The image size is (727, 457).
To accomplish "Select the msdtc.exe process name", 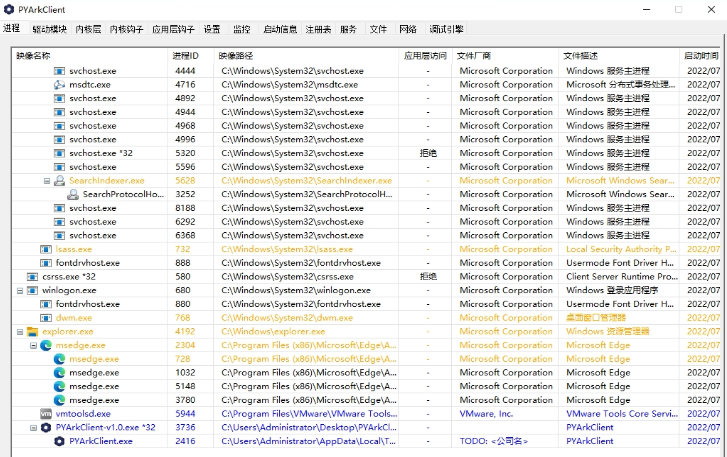I will click(90, 85).
